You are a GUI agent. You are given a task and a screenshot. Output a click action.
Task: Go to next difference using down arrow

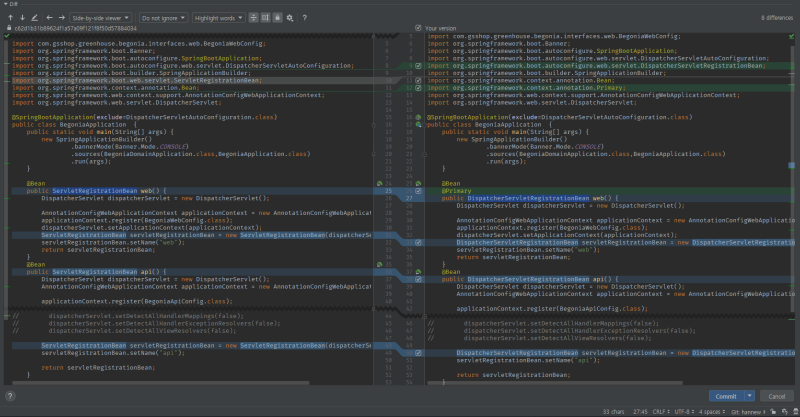point(22,18)
